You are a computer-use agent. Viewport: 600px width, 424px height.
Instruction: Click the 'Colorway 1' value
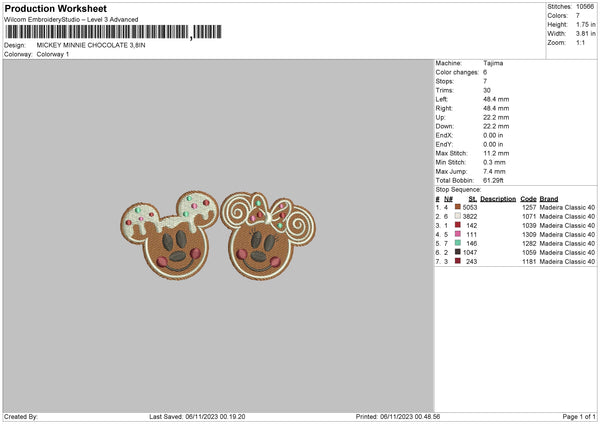click(53, 54)
